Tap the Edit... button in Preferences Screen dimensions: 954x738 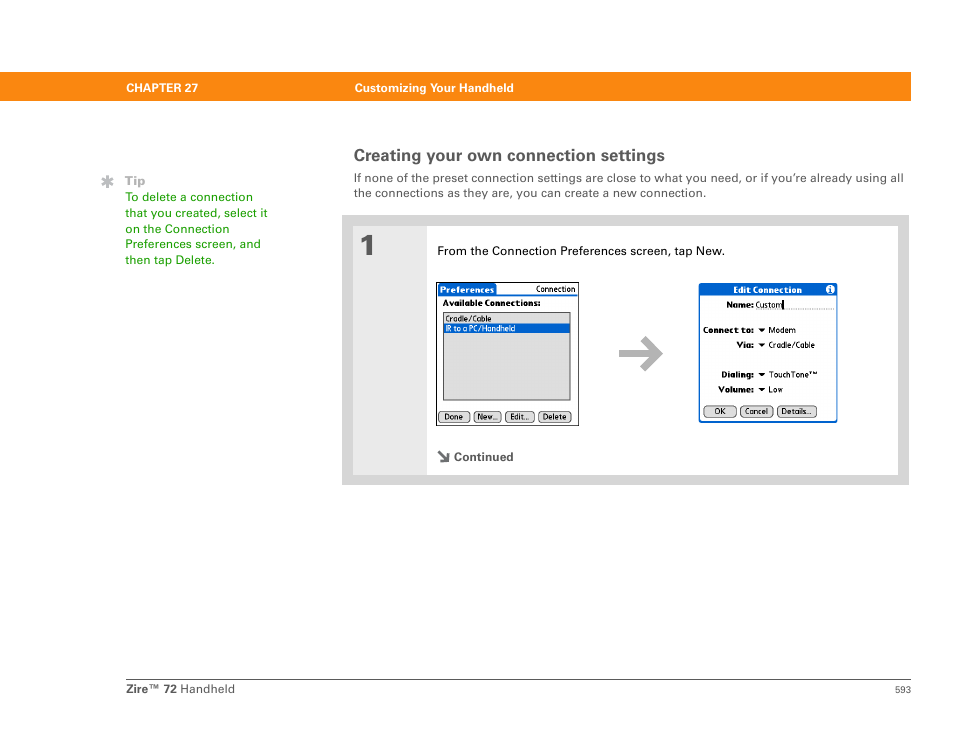click(x=520, y=417)
